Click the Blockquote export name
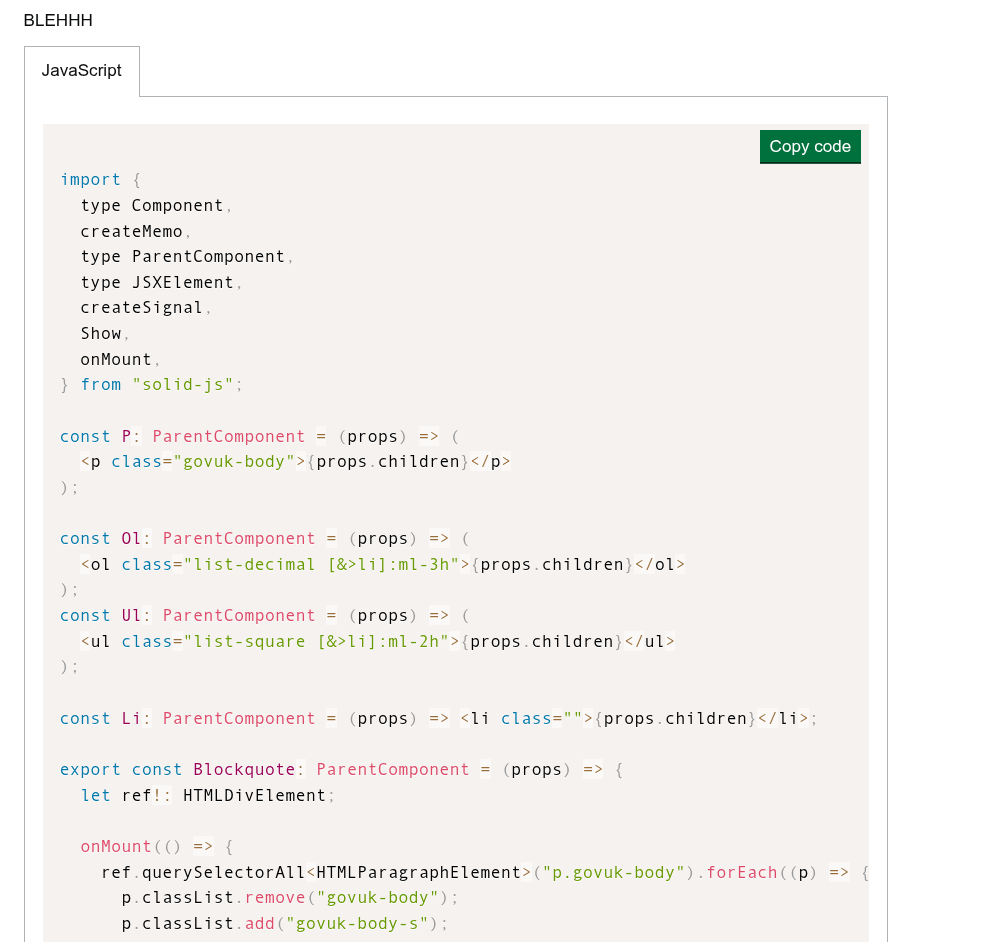Viewport: 1004px width, 942px height. pos(244,770)
